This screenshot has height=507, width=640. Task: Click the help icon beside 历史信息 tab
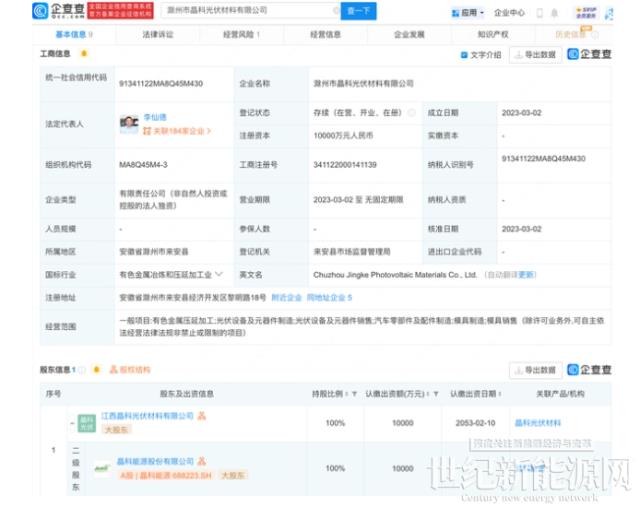point(595,35)
